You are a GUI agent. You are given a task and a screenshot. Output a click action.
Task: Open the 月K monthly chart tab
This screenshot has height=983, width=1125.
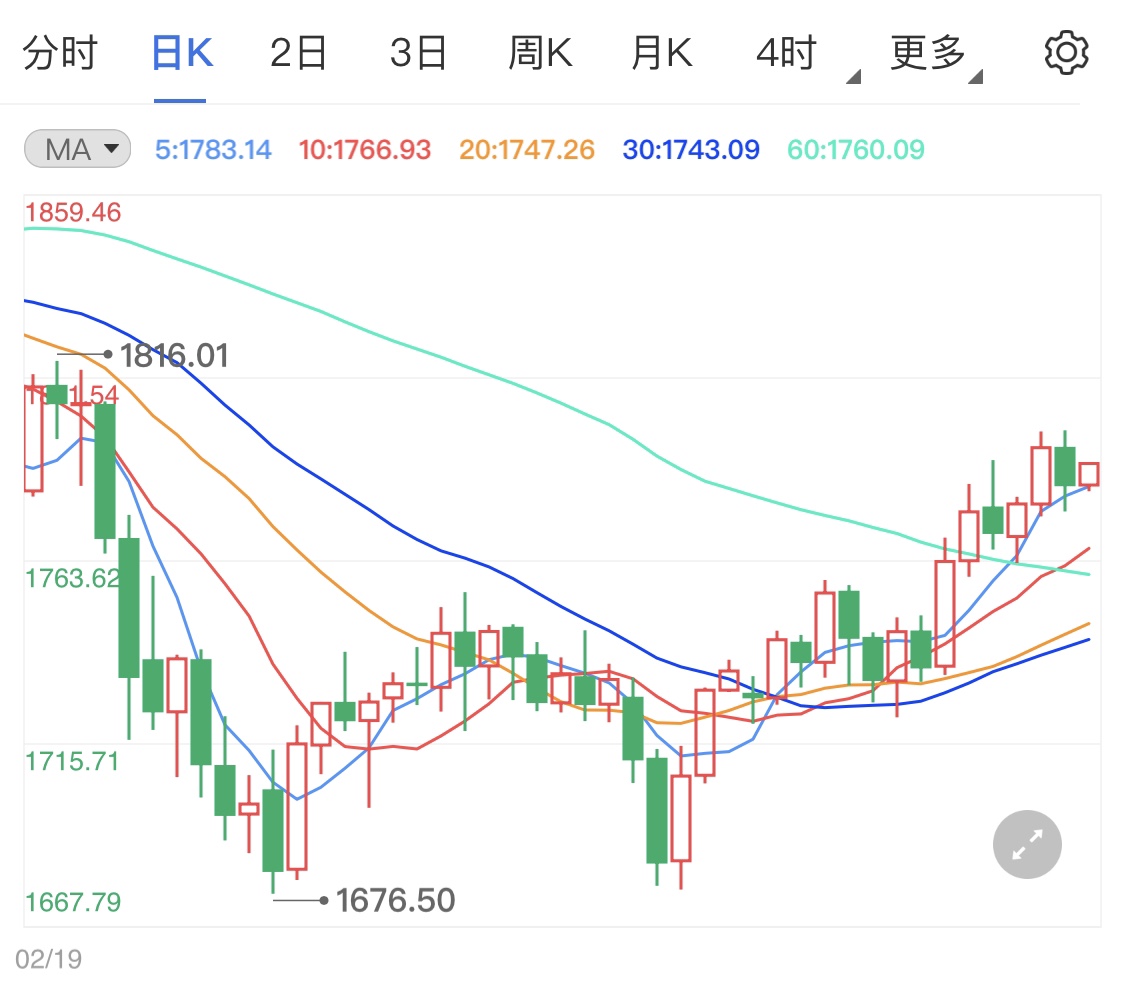[x=662, y=53]
